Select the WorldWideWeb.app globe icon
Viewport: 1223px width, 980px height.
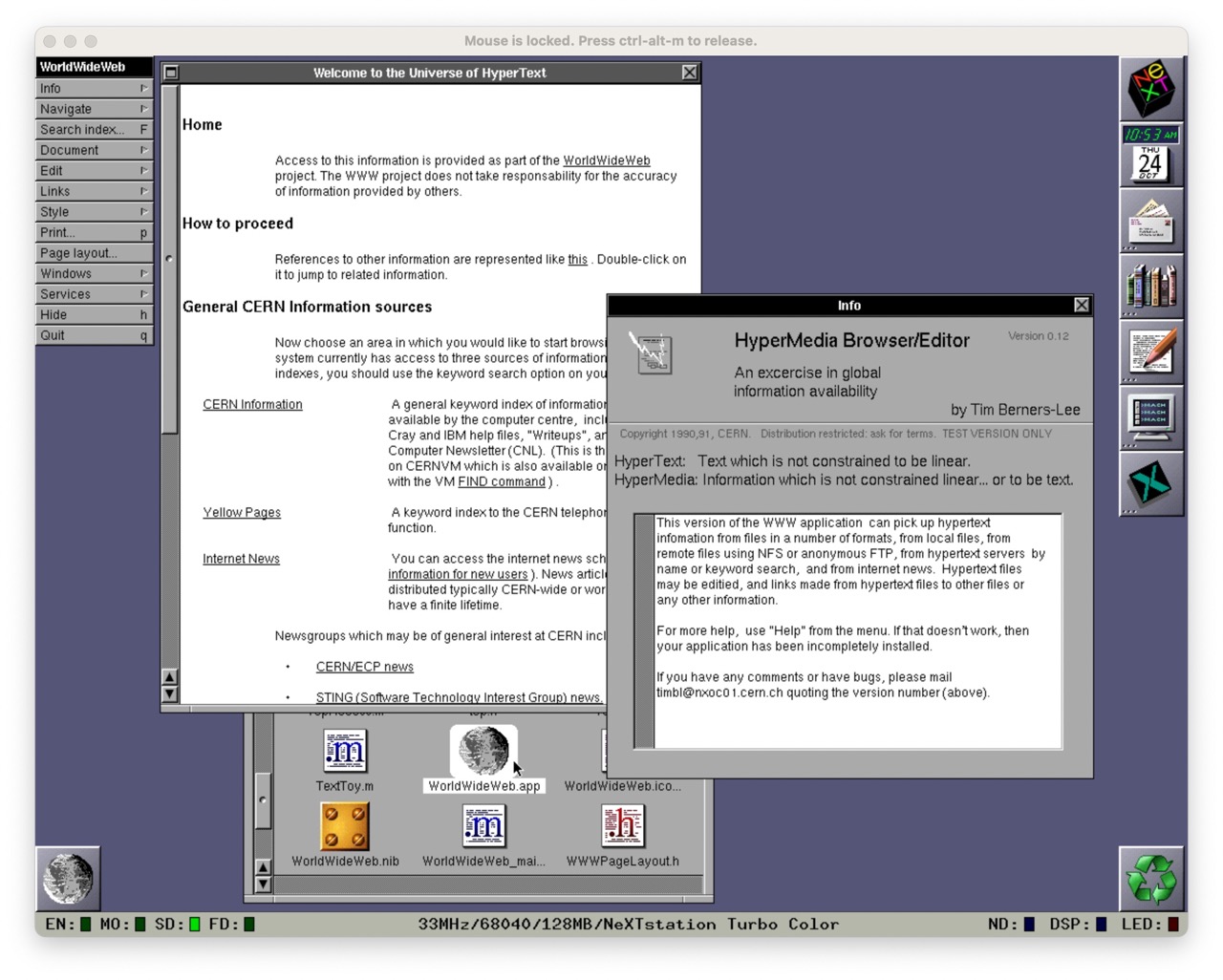click(483, 751)
